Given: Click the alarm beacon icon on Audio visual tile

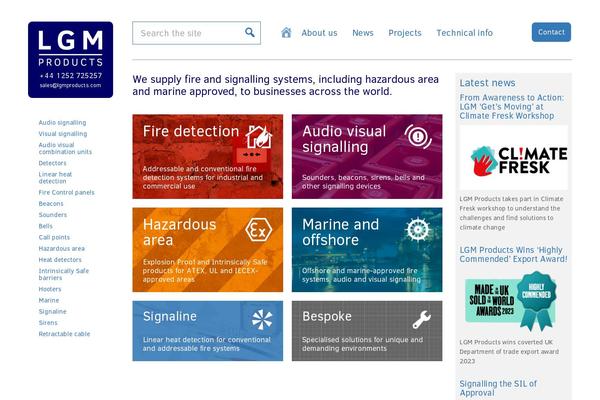Looking at the screenshot, I should point(418,136).
